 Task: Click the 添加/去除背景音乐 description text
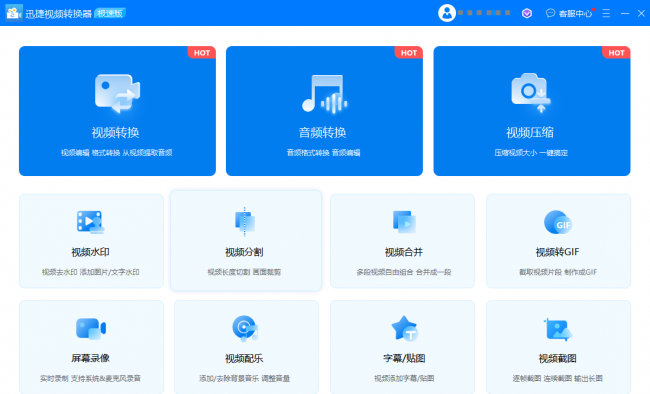244,378
